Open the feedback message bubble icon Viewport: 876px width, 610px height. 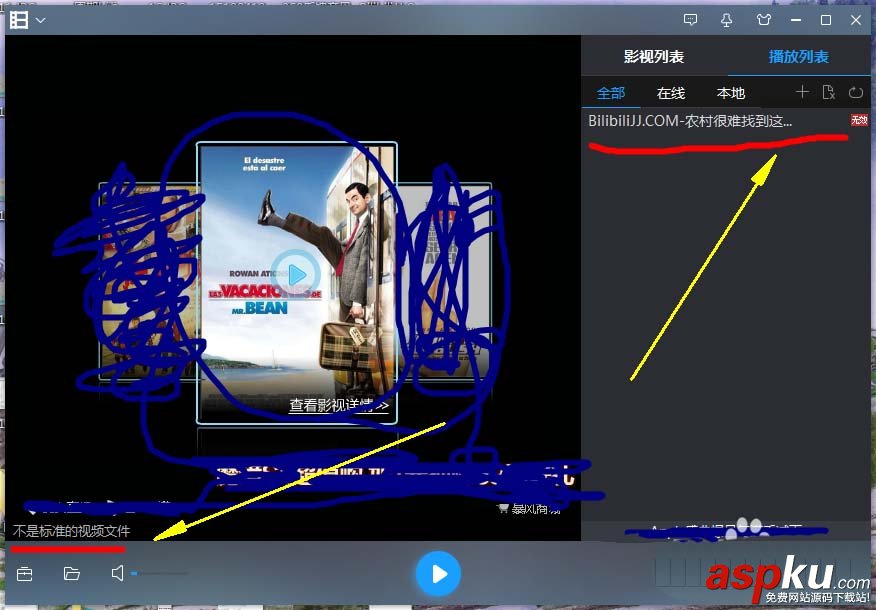coord(690,19)
